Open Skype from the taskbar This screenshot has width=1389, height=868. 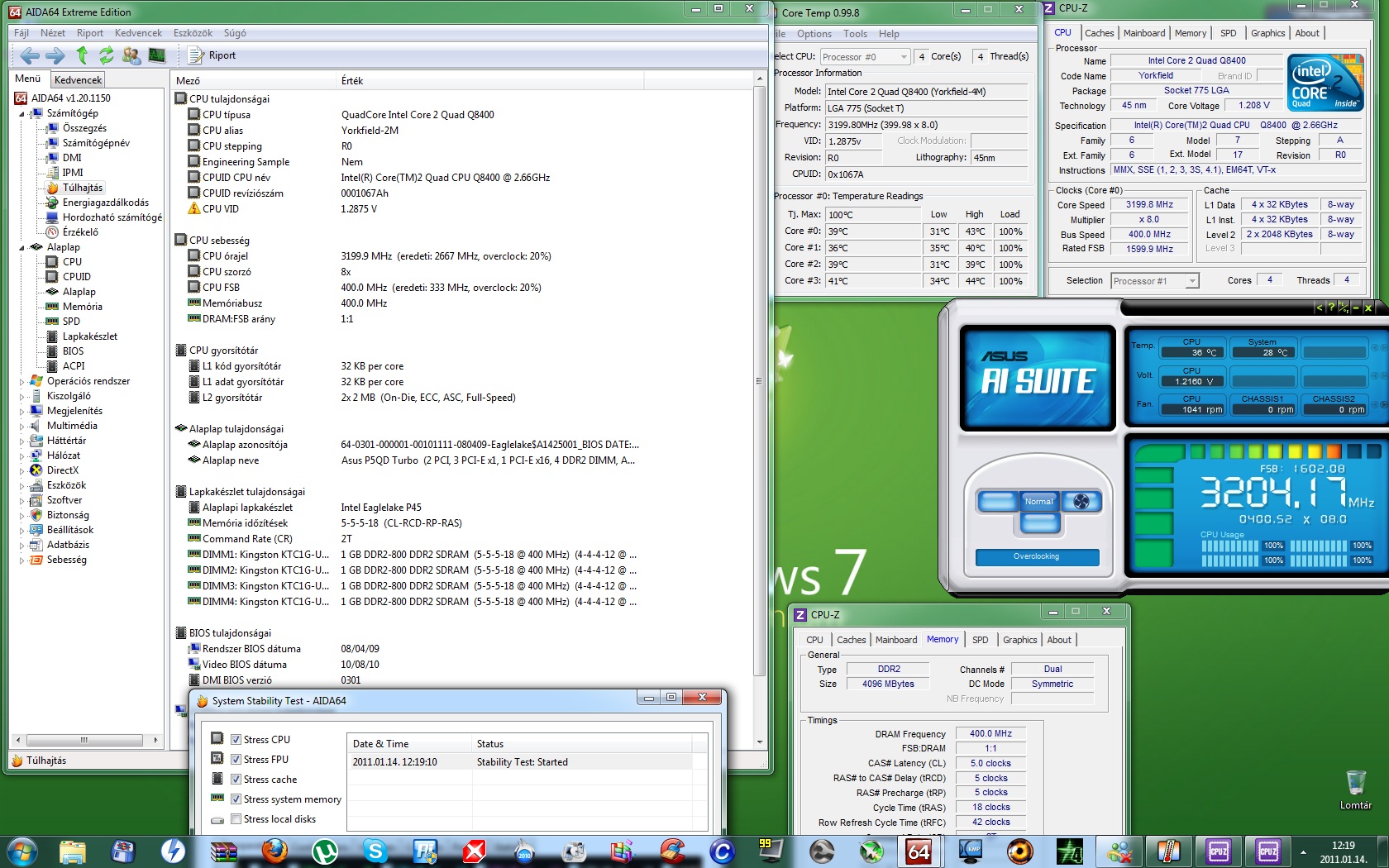tap(375, 851)
